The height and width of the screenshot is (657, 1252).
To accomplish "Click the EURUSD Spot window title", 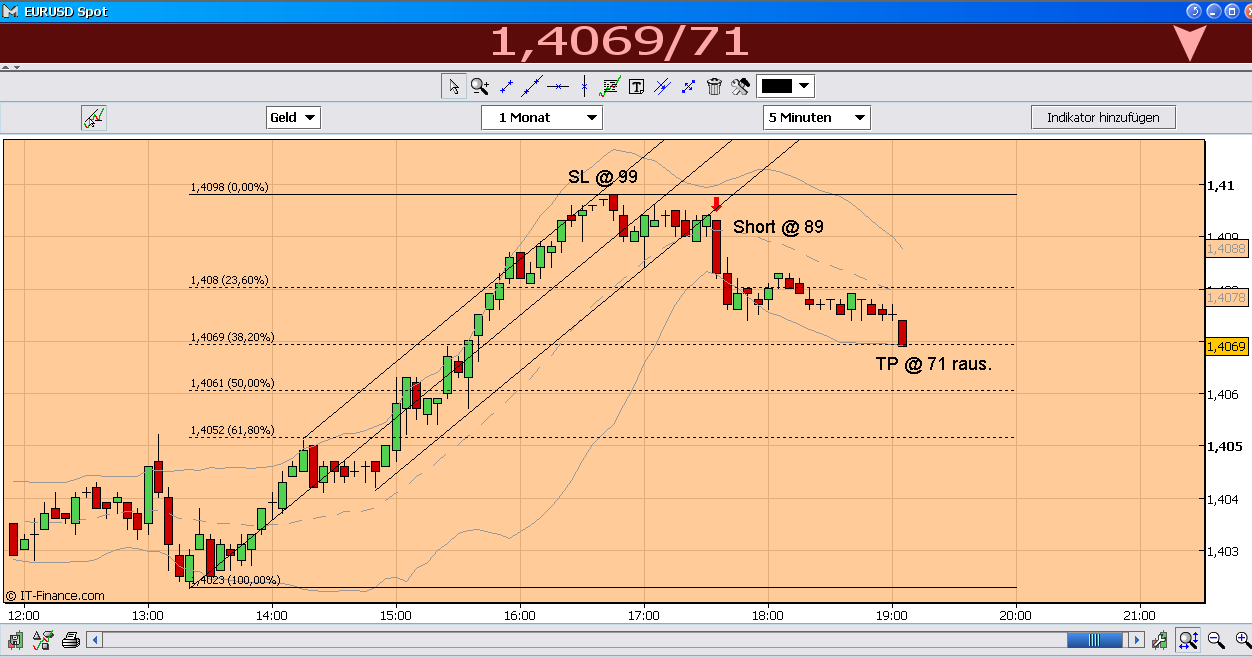I will coord(66,12).
